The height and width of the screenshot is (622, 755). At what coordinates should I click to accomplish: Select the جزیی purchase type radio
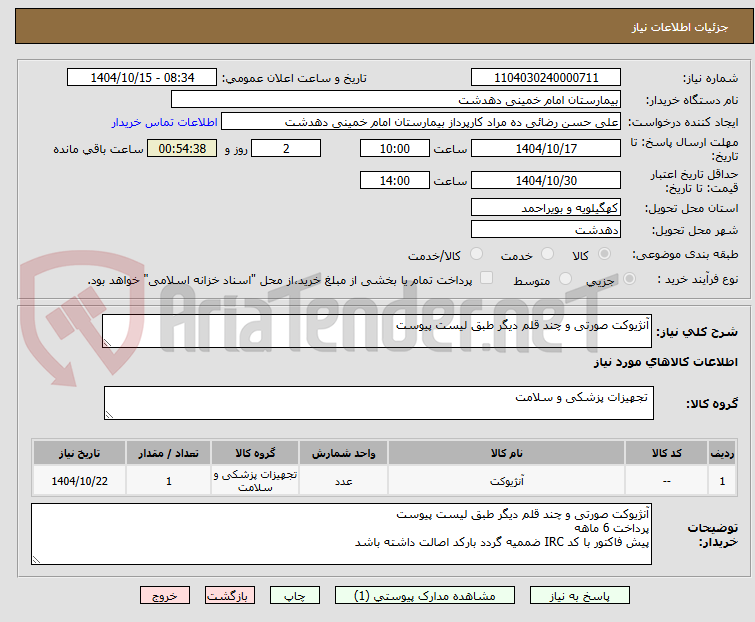(x=629, y=279)
